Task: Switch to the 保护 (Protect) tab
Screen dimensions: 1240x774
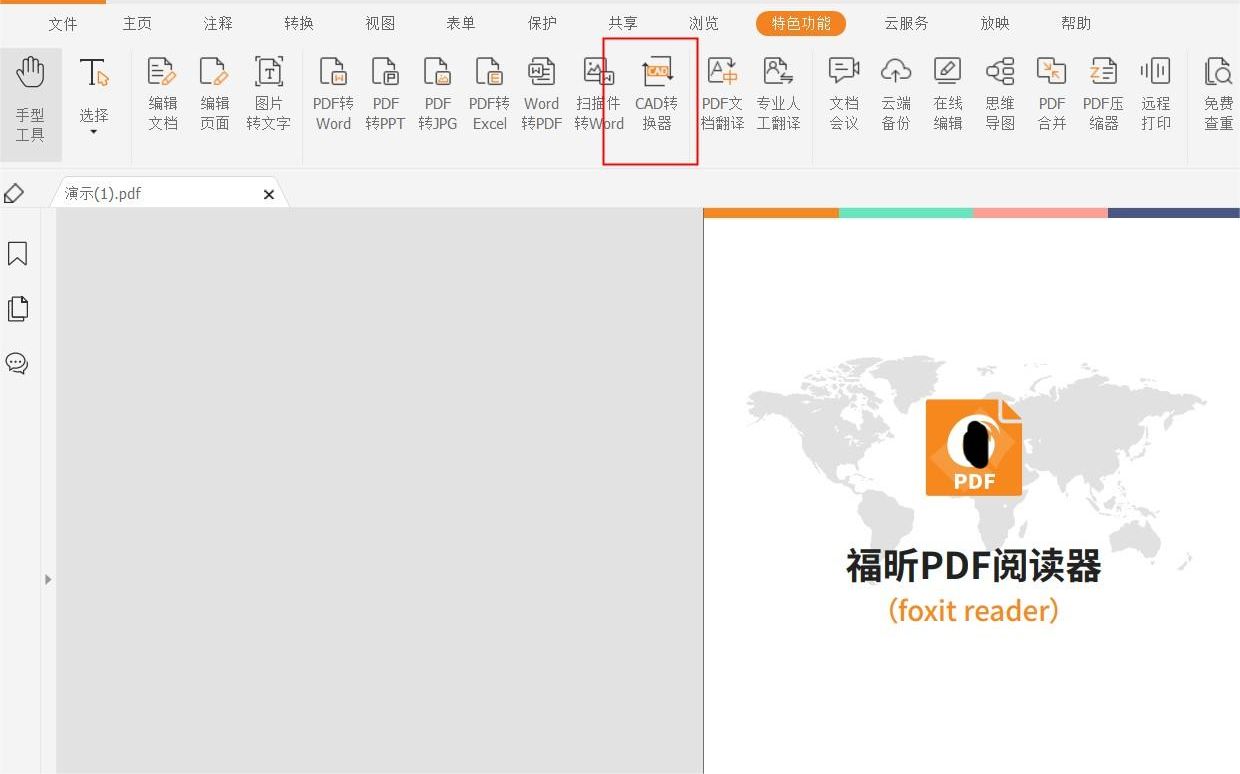Action: (542, 23)
